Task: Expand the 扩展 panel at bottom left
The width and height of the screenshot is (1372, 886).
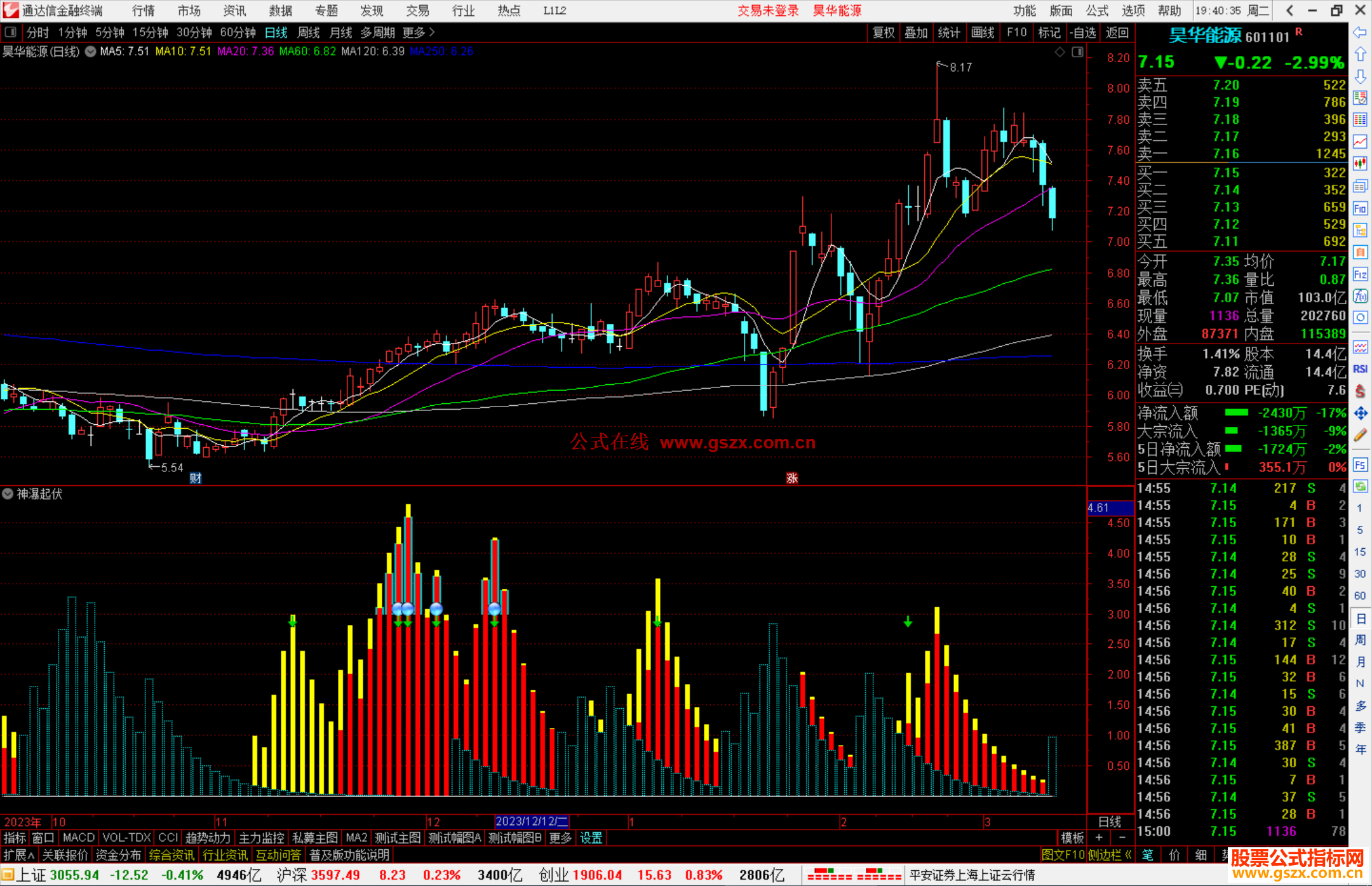Action: (x=18, y=855)
